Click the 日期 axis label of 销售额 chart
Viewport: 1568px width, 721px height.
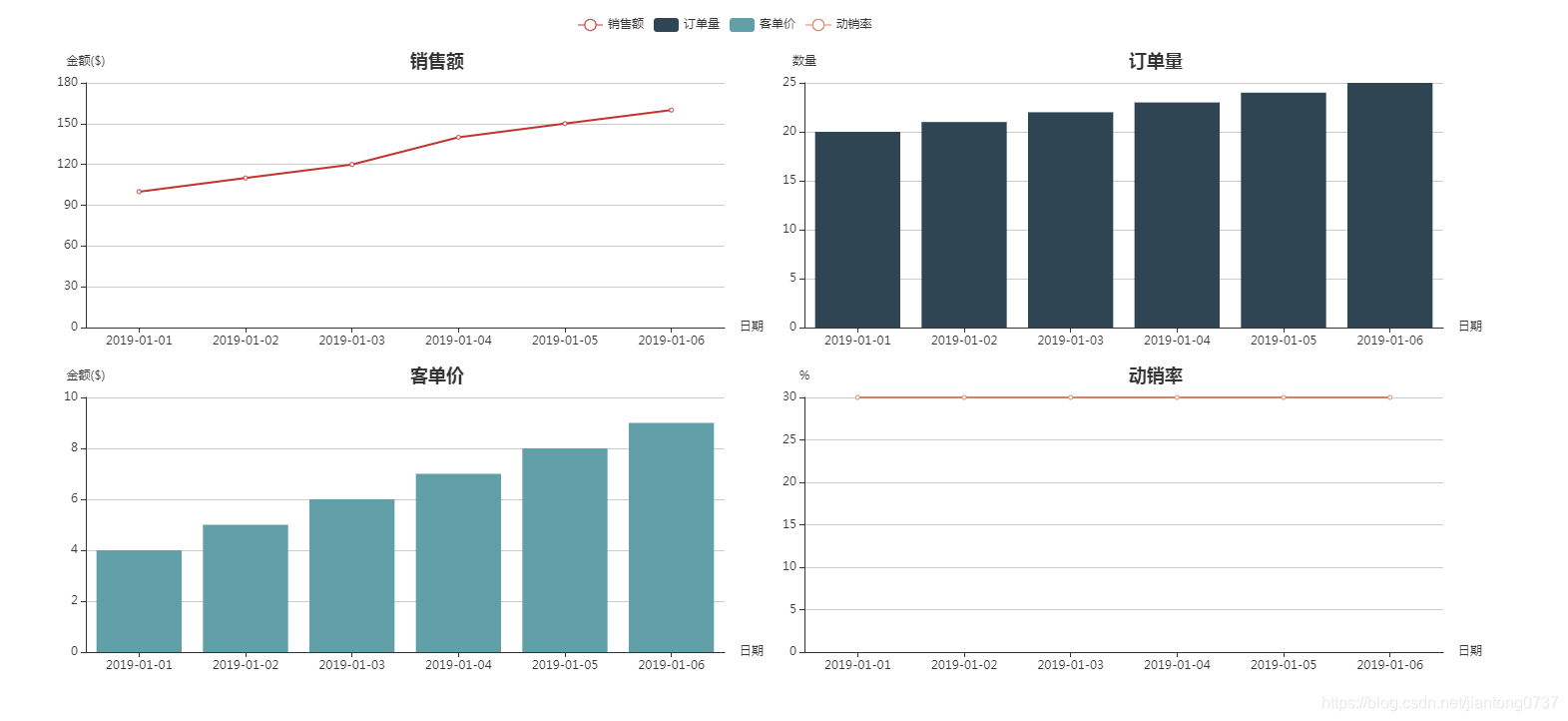pyautogui.click(x=752, y=327)
